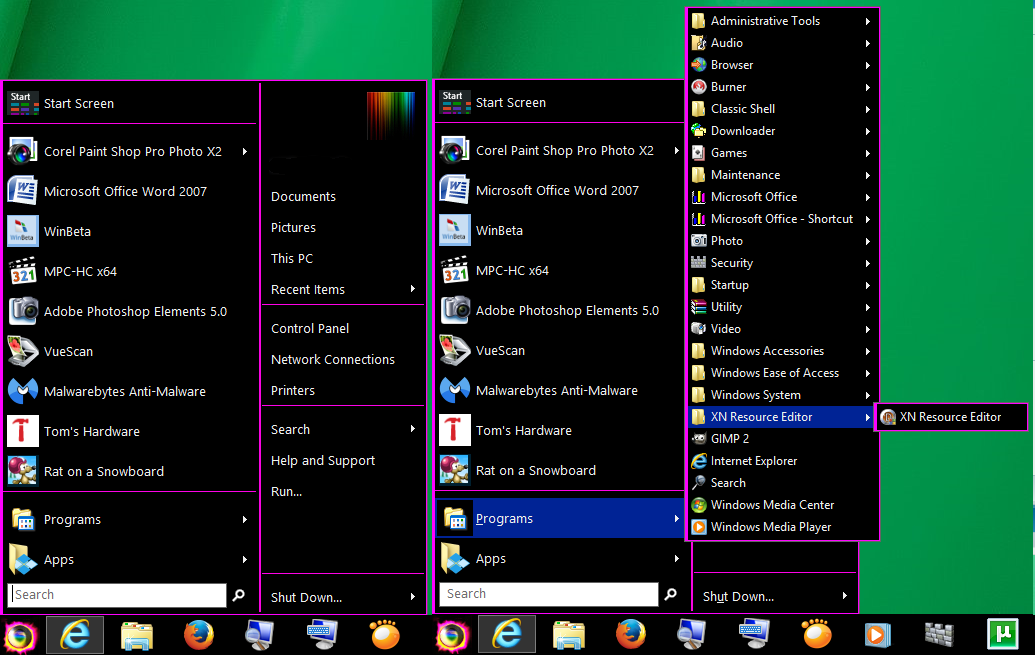Image resolution: width=1035 pixels, height=655 pixels.
Task: Focus the Search box in left Start menu
Action: pyautogui.click(x=117, y=595)
